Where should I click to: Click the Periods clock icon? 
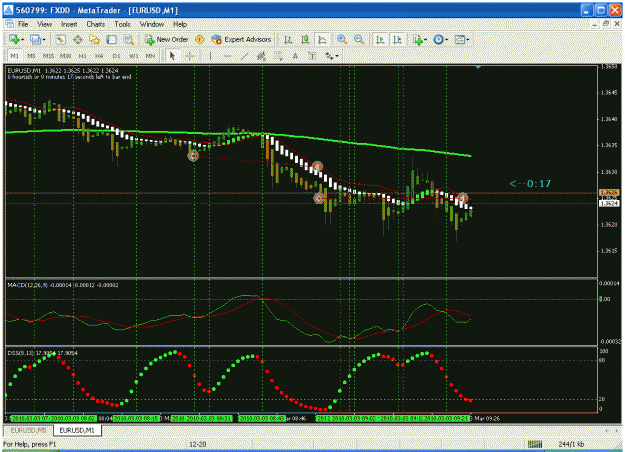438,39
